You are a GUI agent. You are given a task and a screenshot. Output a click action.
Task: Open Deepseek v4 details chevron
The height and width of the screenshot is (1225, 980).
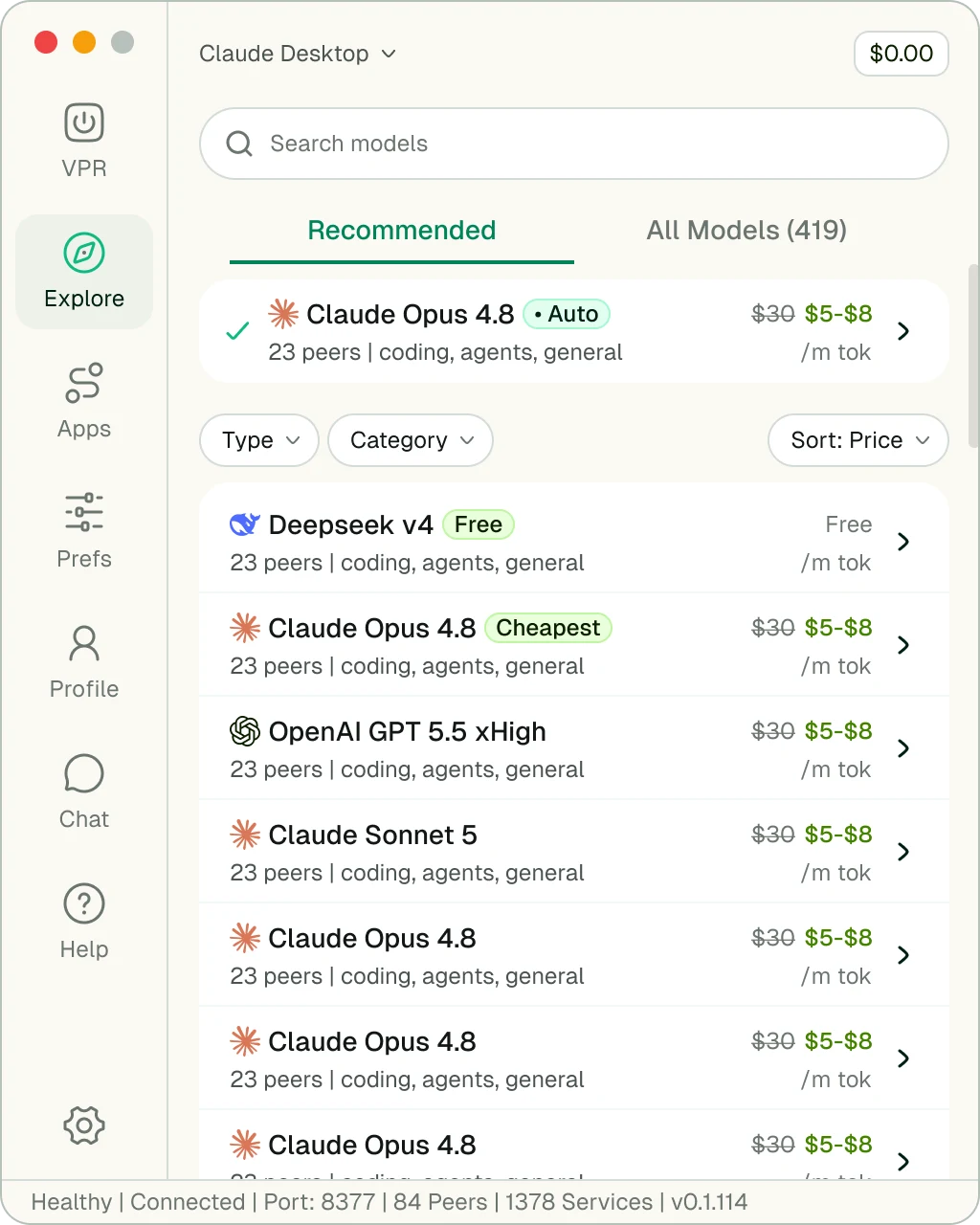(903, 542)
